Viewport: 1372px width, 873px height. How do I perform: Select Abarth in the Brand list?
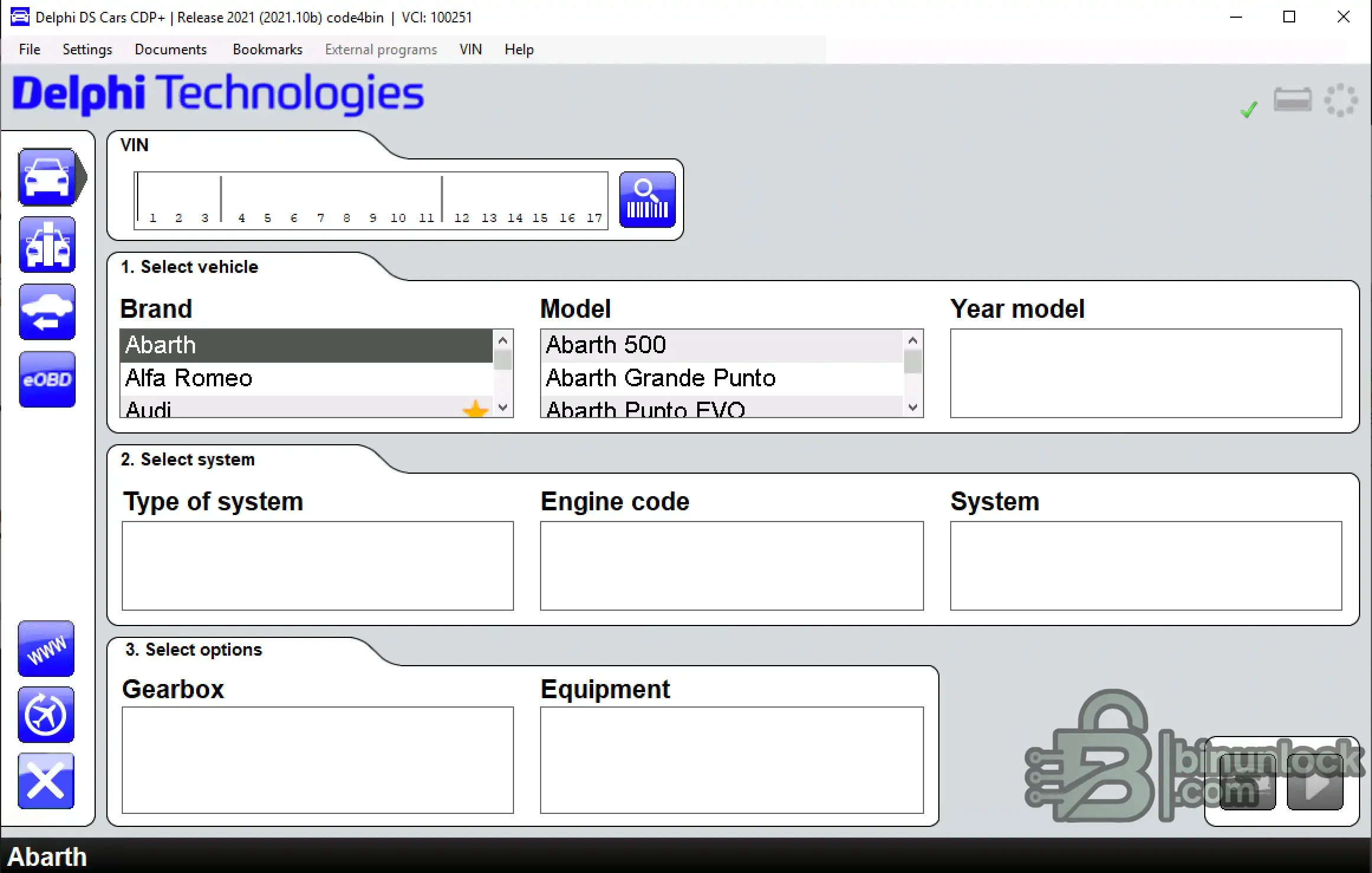306,346
